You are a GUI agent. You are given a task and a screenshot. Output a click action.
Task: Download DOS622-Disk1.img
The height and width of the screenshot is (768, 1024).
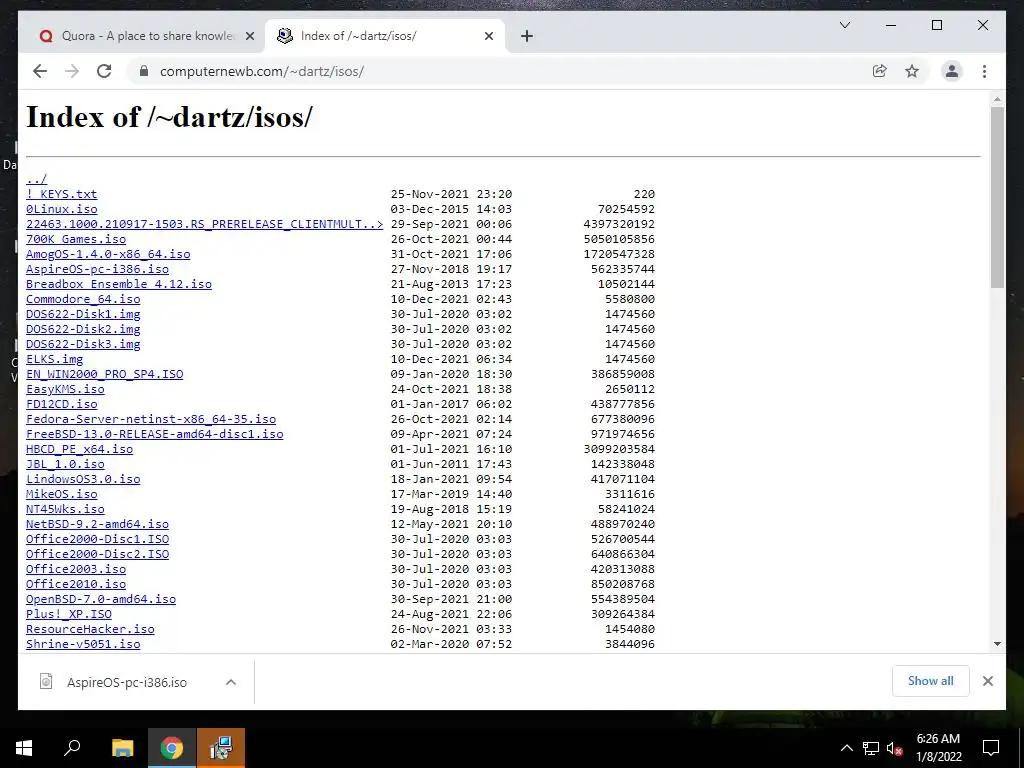(83, 314)
